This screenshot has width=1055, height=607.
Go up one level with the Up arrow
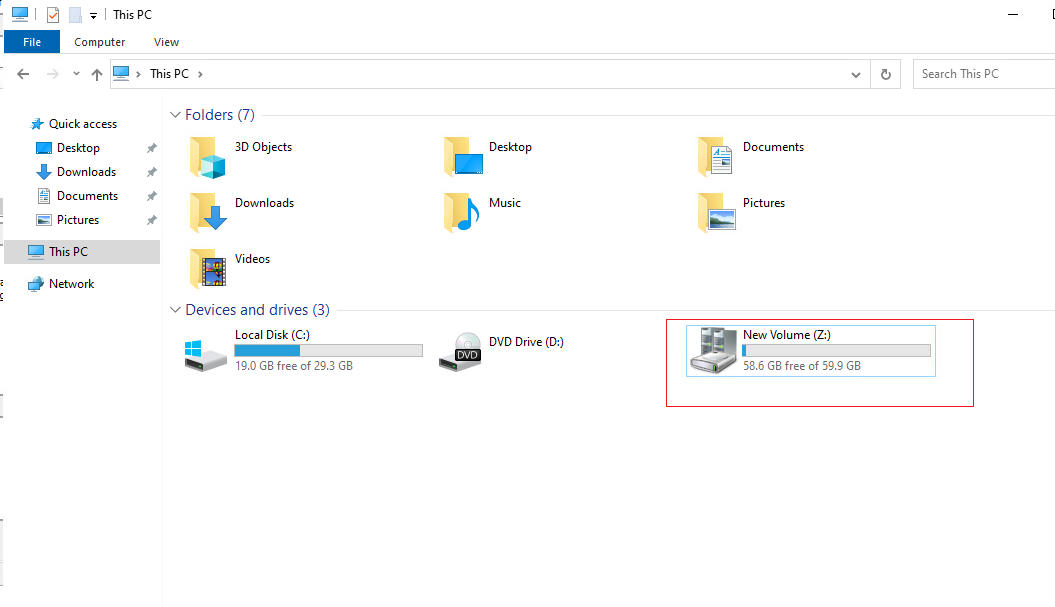[x=97, y=74]
